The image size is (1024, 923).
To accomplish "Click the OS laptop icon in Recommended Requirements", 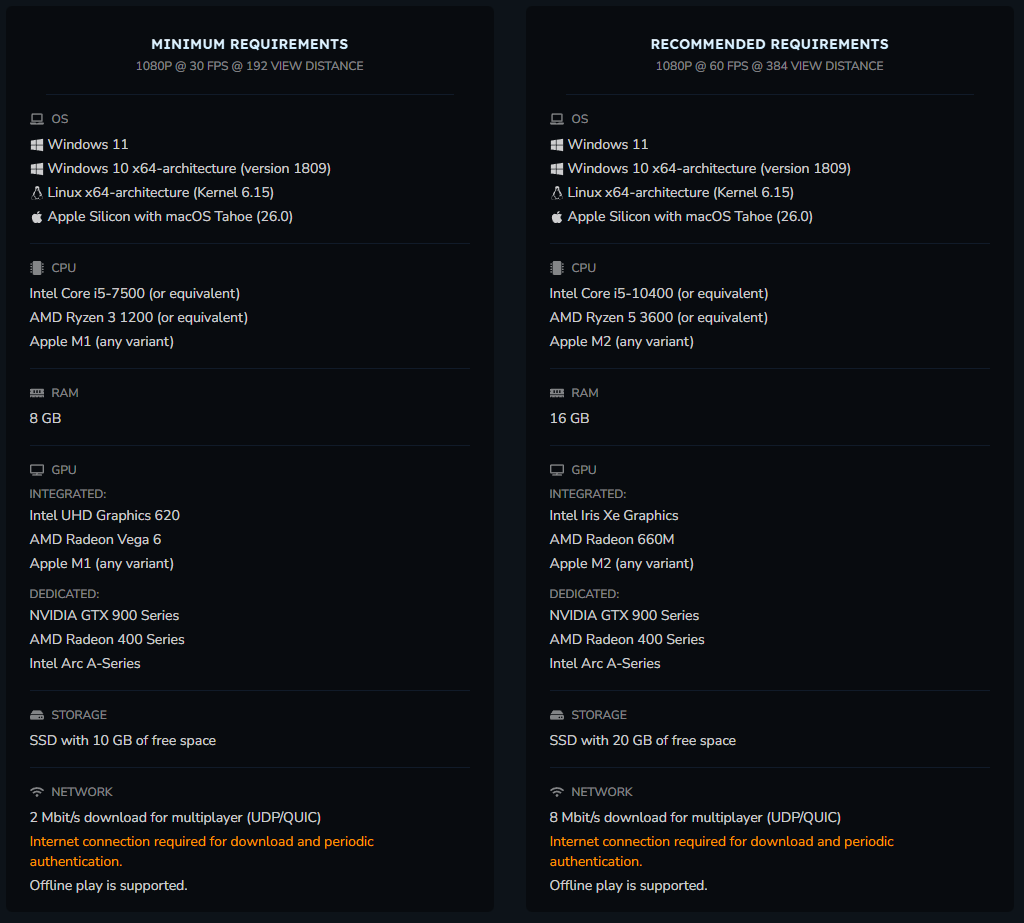I will tap(557, 119).
